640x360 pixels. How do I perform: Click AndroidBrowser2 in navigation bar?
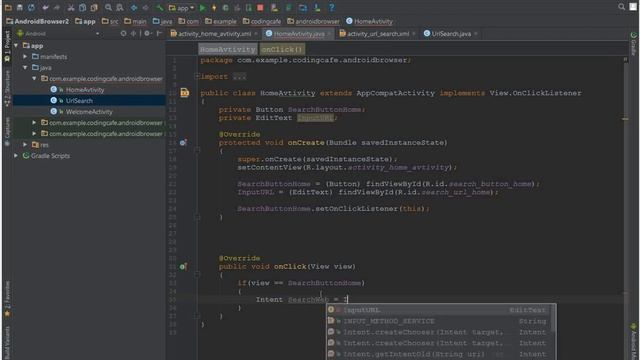point(38,21)
